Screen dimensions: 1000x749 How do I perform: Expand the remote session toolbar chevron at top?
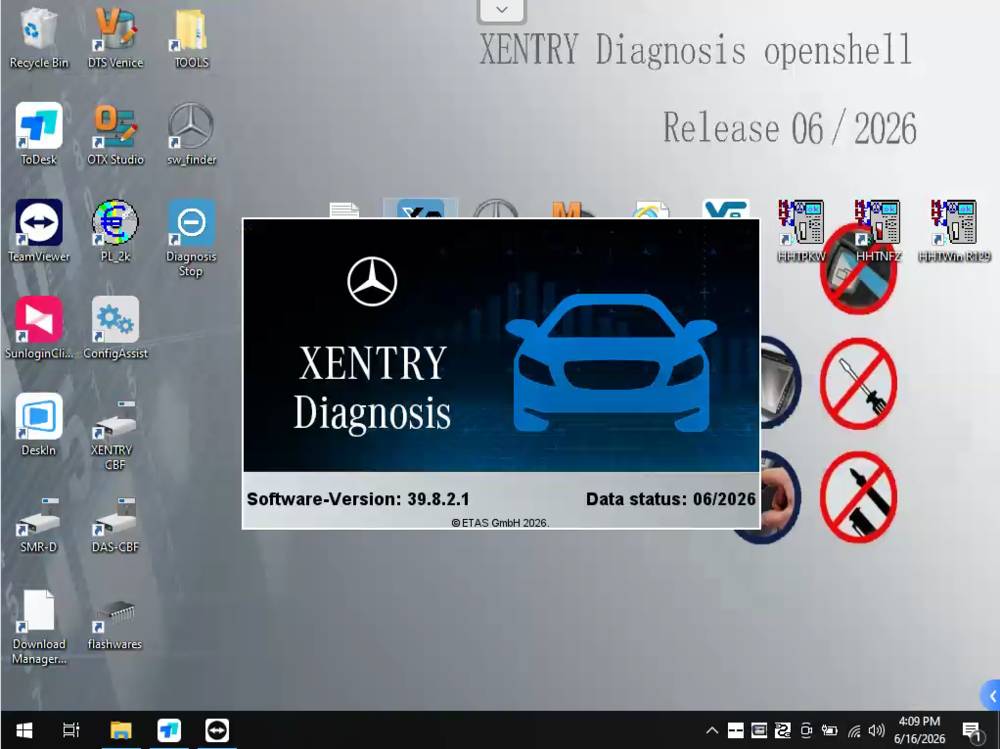click(x=502, y=10)
